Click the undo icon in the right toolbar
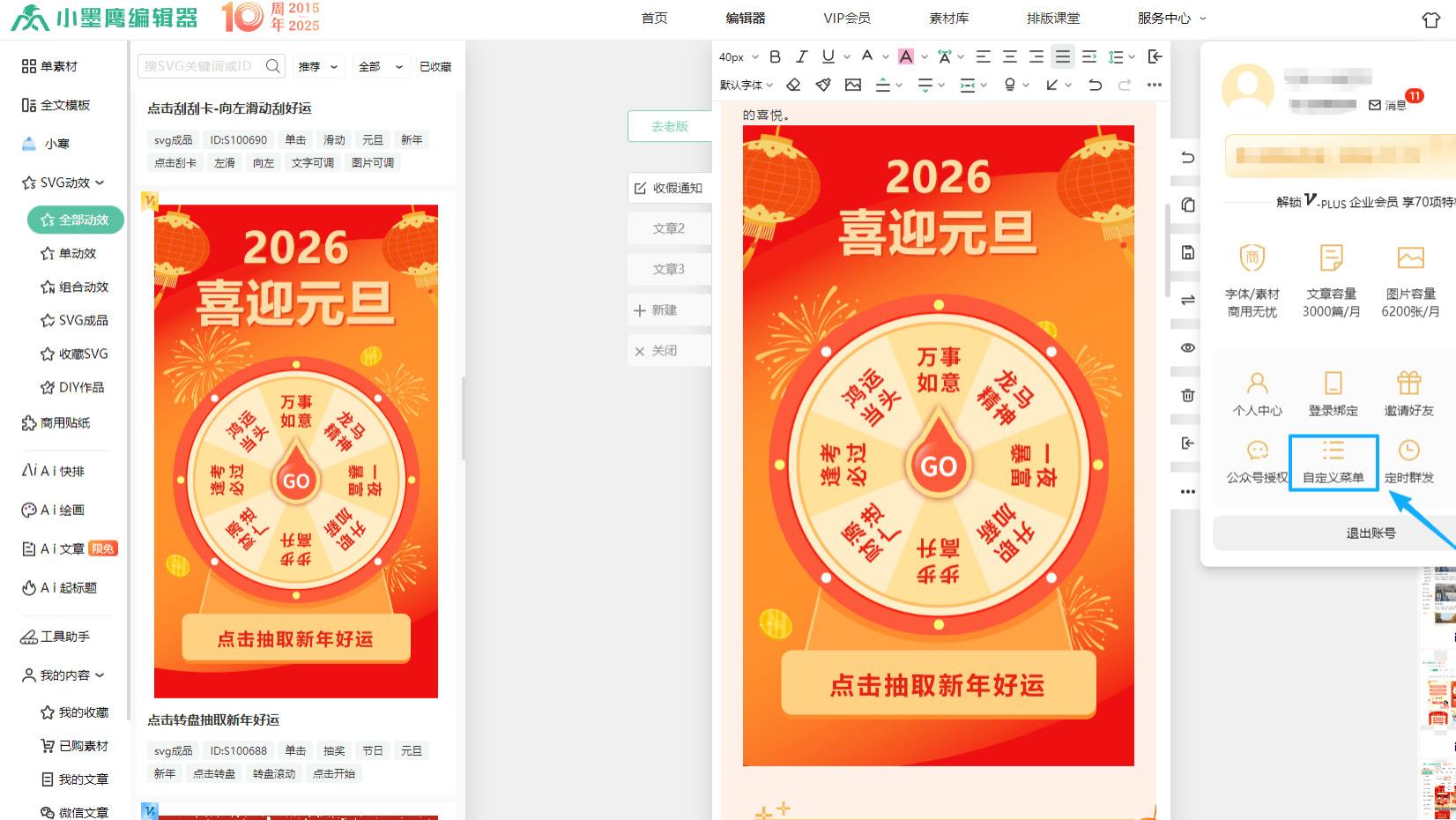 pos(1187,157)
